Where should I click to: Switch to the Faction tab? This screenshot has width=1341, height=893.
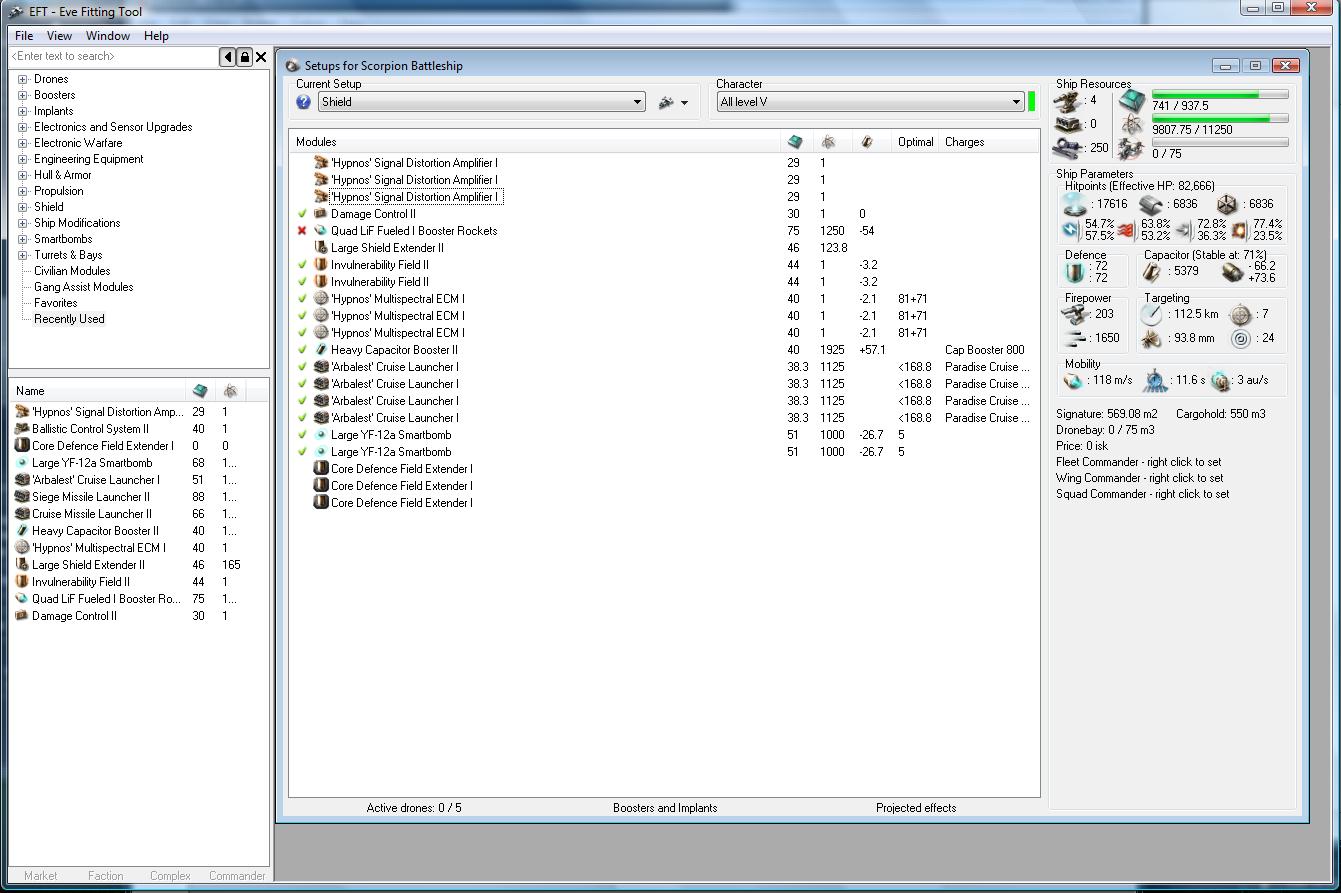pos(105,876)
